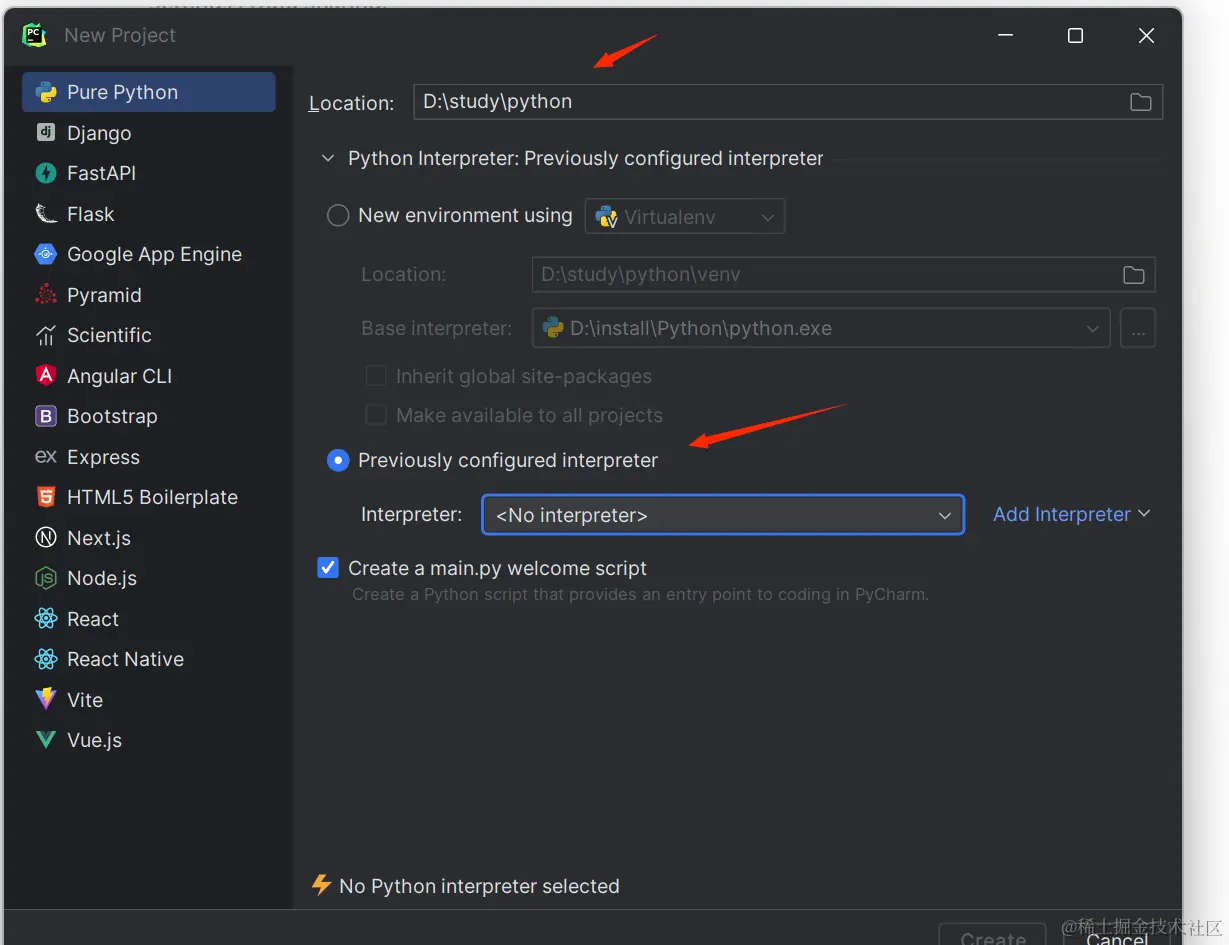The width and height of the screenshot is (1229, 945).
Task: Select Previously configured interpreter radio button
Action: tap(338, 460)
